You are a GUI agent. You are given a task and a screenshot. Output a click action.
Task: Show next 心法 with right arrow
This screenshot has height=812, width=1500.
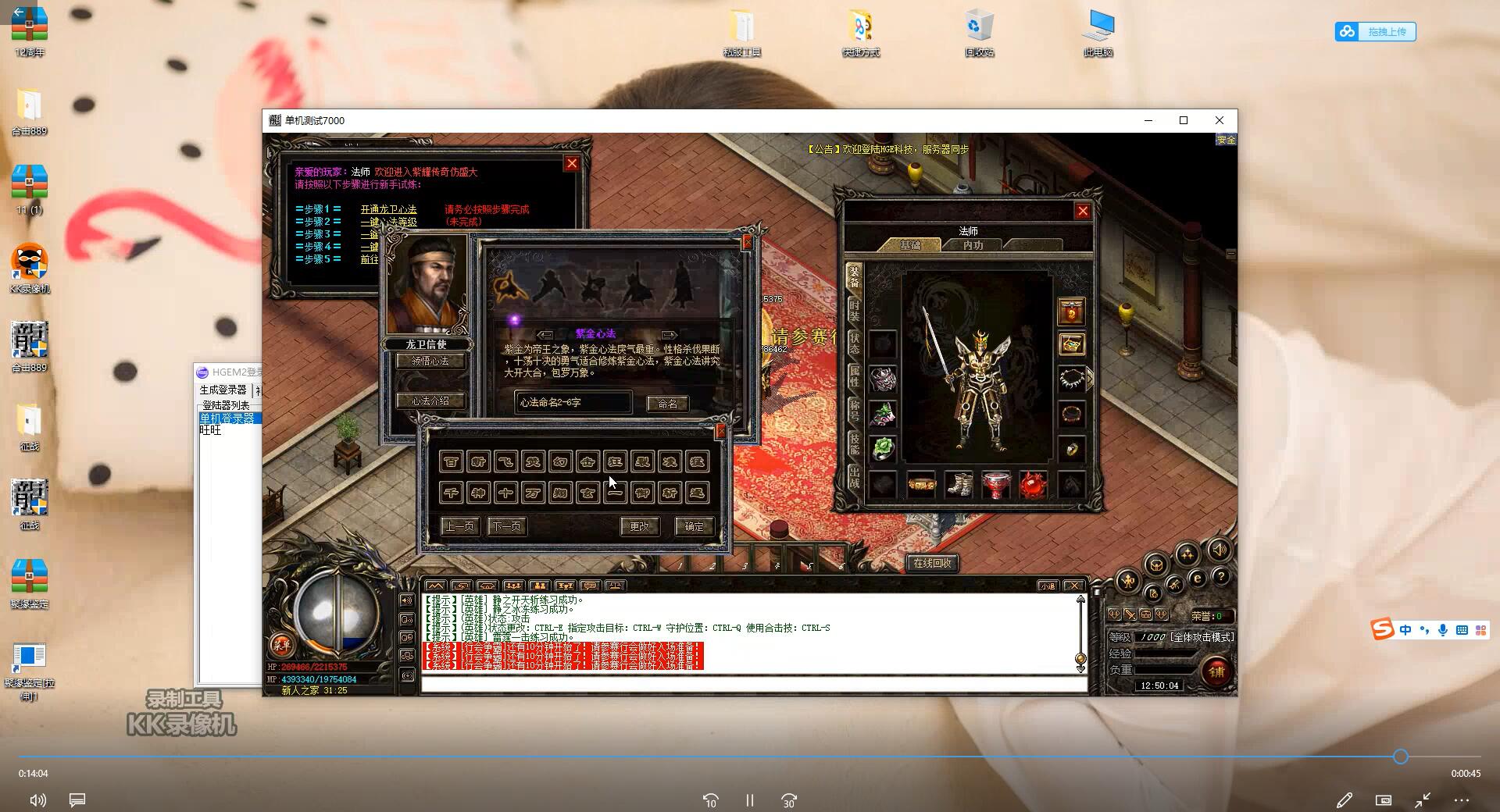pyautogui.click(x=669, y=334)
